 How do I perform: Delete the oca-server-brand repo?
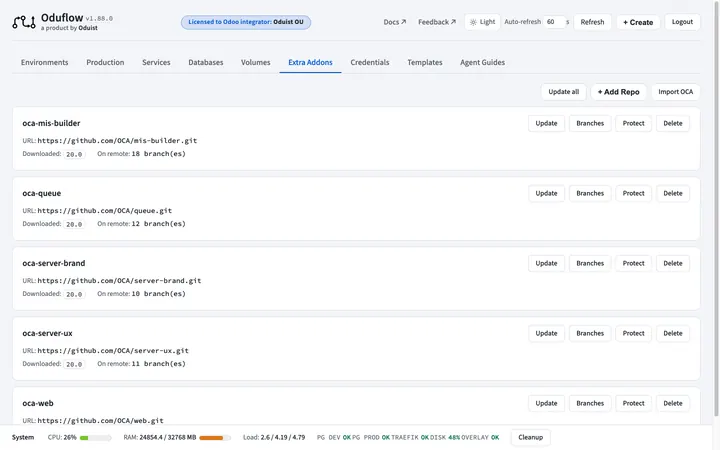click(x=673, y=263)
